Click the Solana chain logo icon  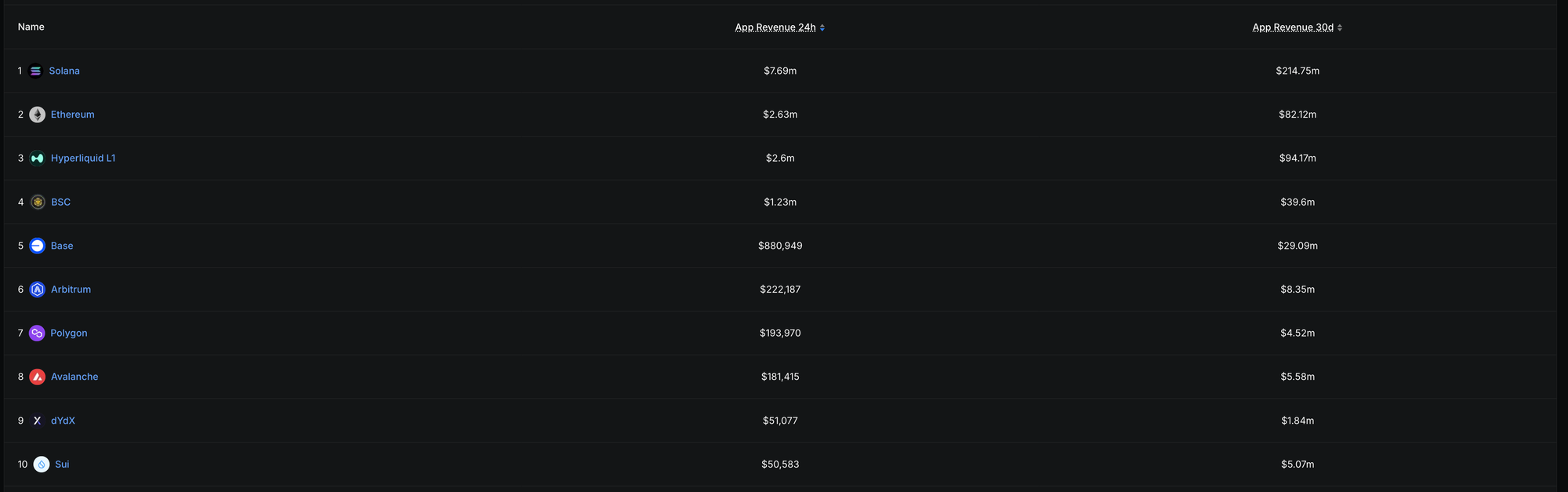coord(35,71)
